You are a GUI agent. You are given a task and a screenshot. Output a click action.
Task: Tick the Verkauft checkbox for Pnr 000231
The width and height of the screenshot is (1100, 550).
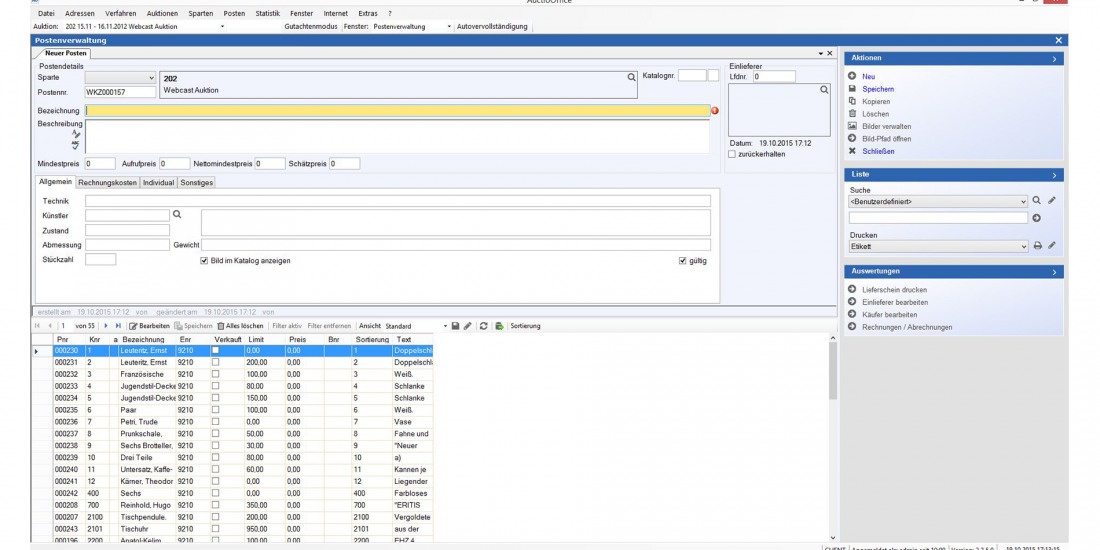tap(216, 362)
